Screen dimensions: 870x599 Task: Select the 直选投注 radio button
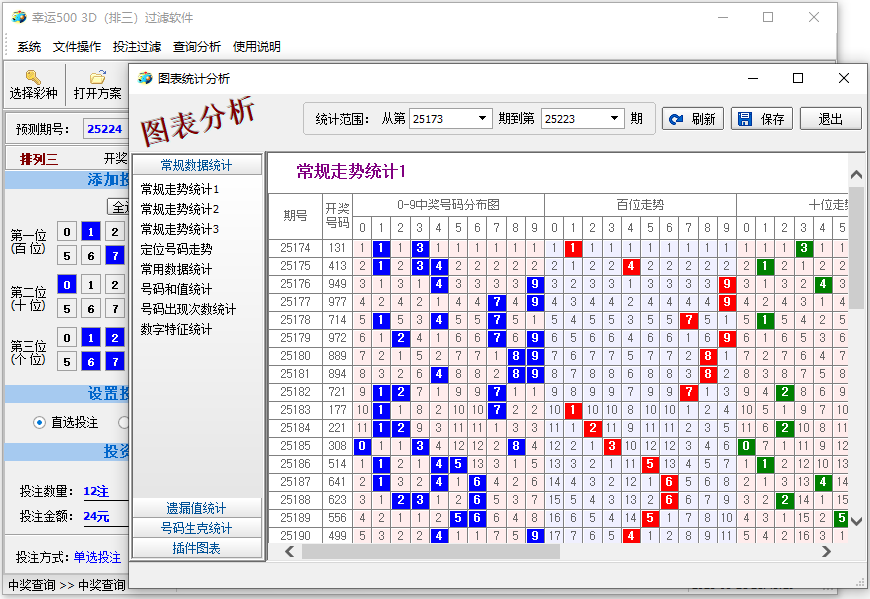40,422
